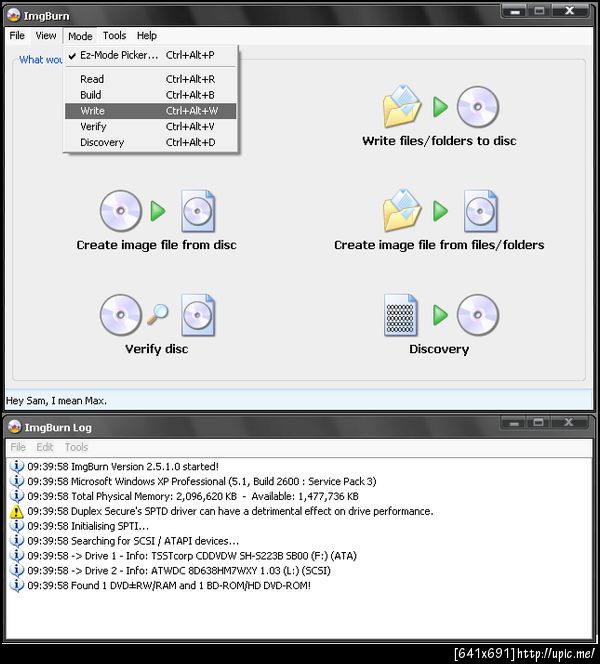This screenshot has width=600, height=664.
Task: Click green arrow in Create image file from files/folders
Action: [x=440, y=210]
